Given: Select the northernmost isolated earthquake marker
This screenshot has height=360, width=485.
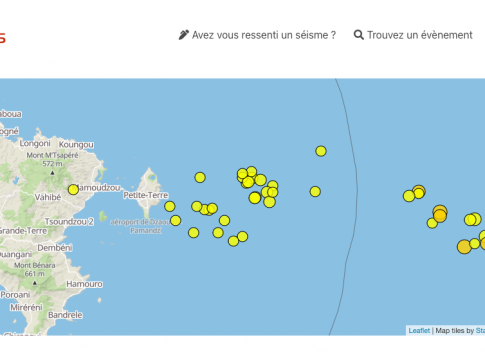Looking at the screenshot, I should click(x=321, y=151).
